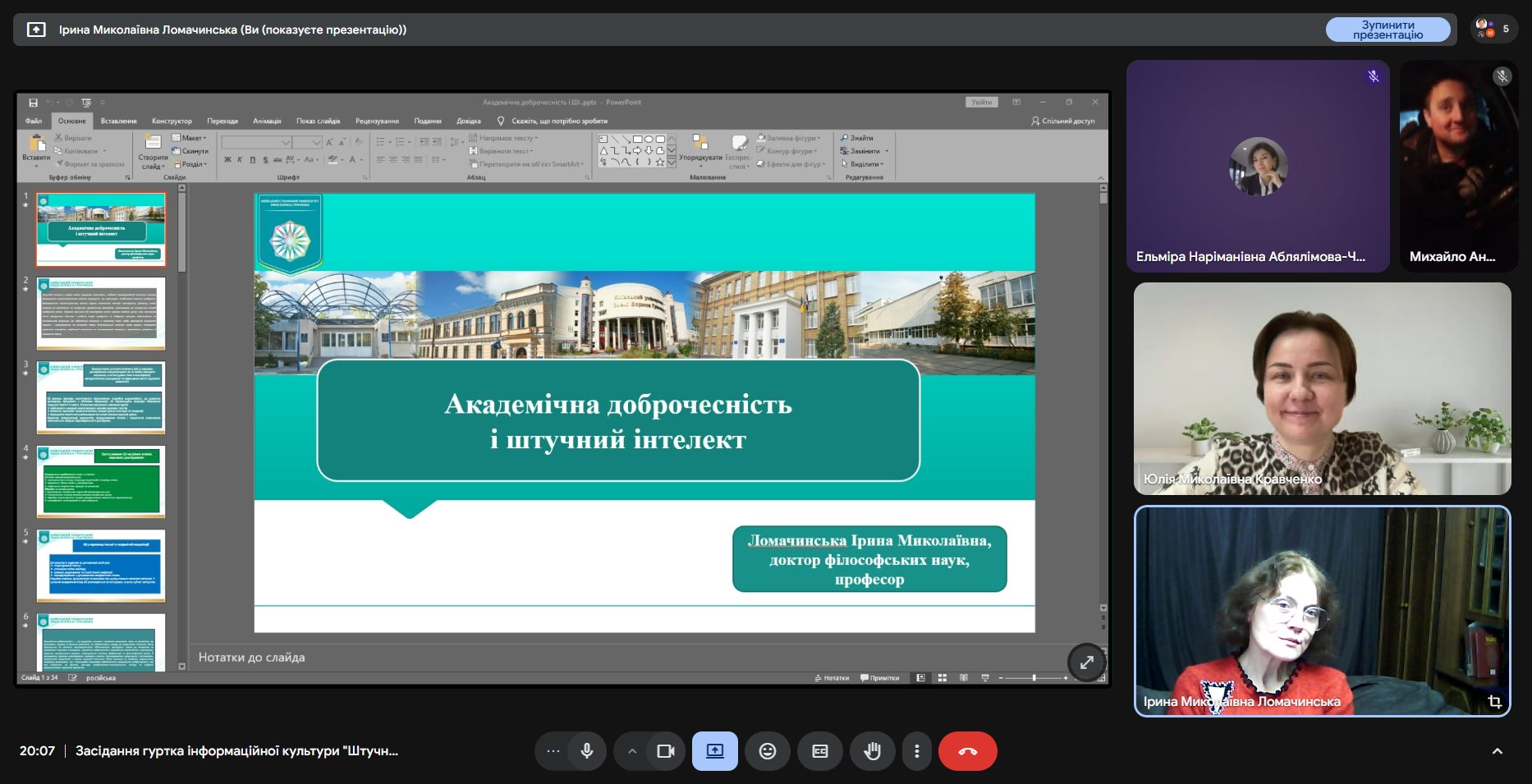The height and width of the screenshot is (784, 1532).
Task: Open the emoji reactions panel
Action: [767, 751]
